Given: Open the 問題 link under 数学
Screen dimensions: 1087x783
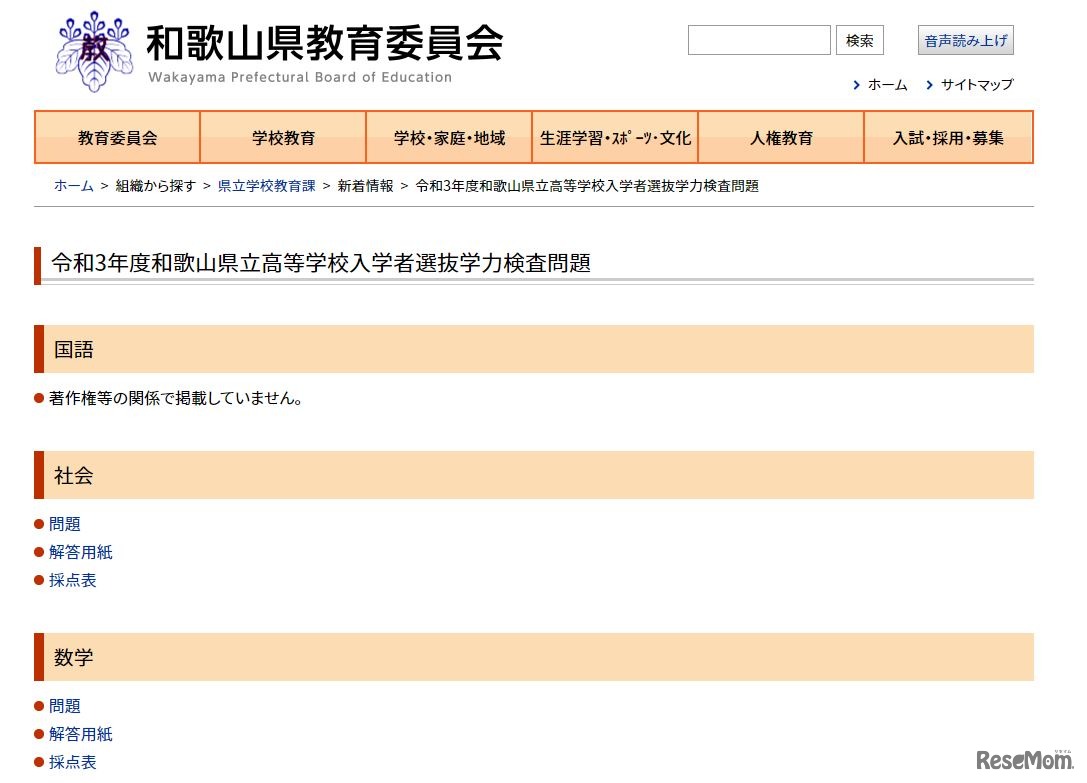Looking at the screenshot, I should [x=64, y=705].
